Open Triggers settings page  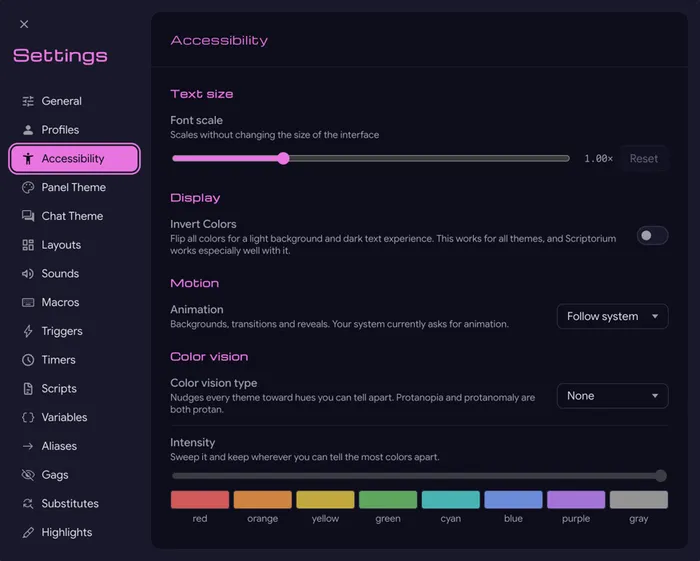[x=75, y=331]
